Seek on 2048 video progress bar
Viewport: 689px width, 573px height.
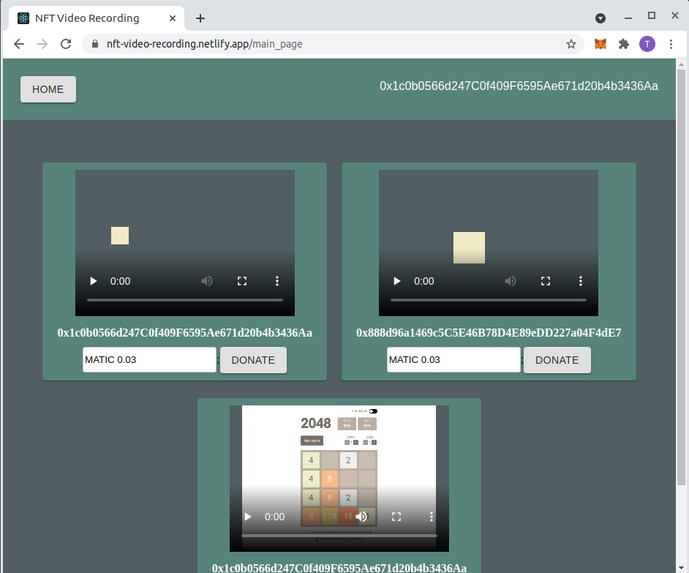tap(339, 536)
